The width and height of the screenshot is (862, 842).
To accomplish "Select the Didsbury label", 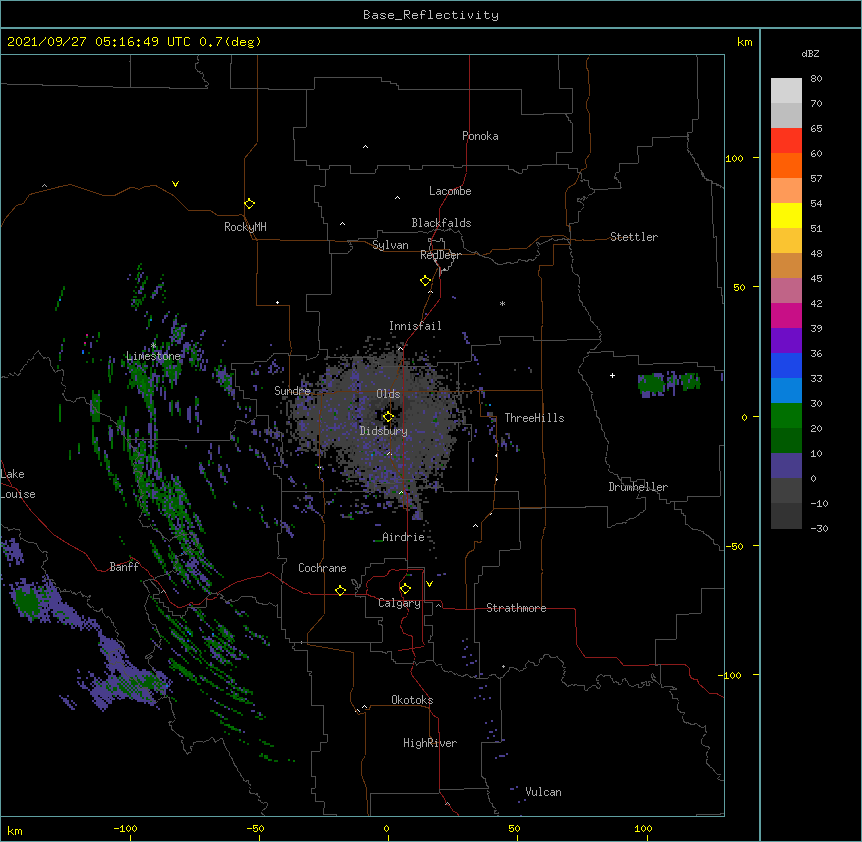I will click(x=384, y=431).
